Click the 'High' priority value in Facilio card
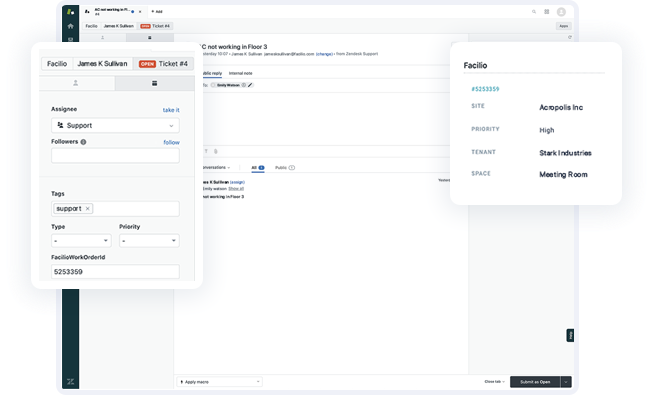The height and width of the screenshot is (395, 653). (x=547, y=130)
